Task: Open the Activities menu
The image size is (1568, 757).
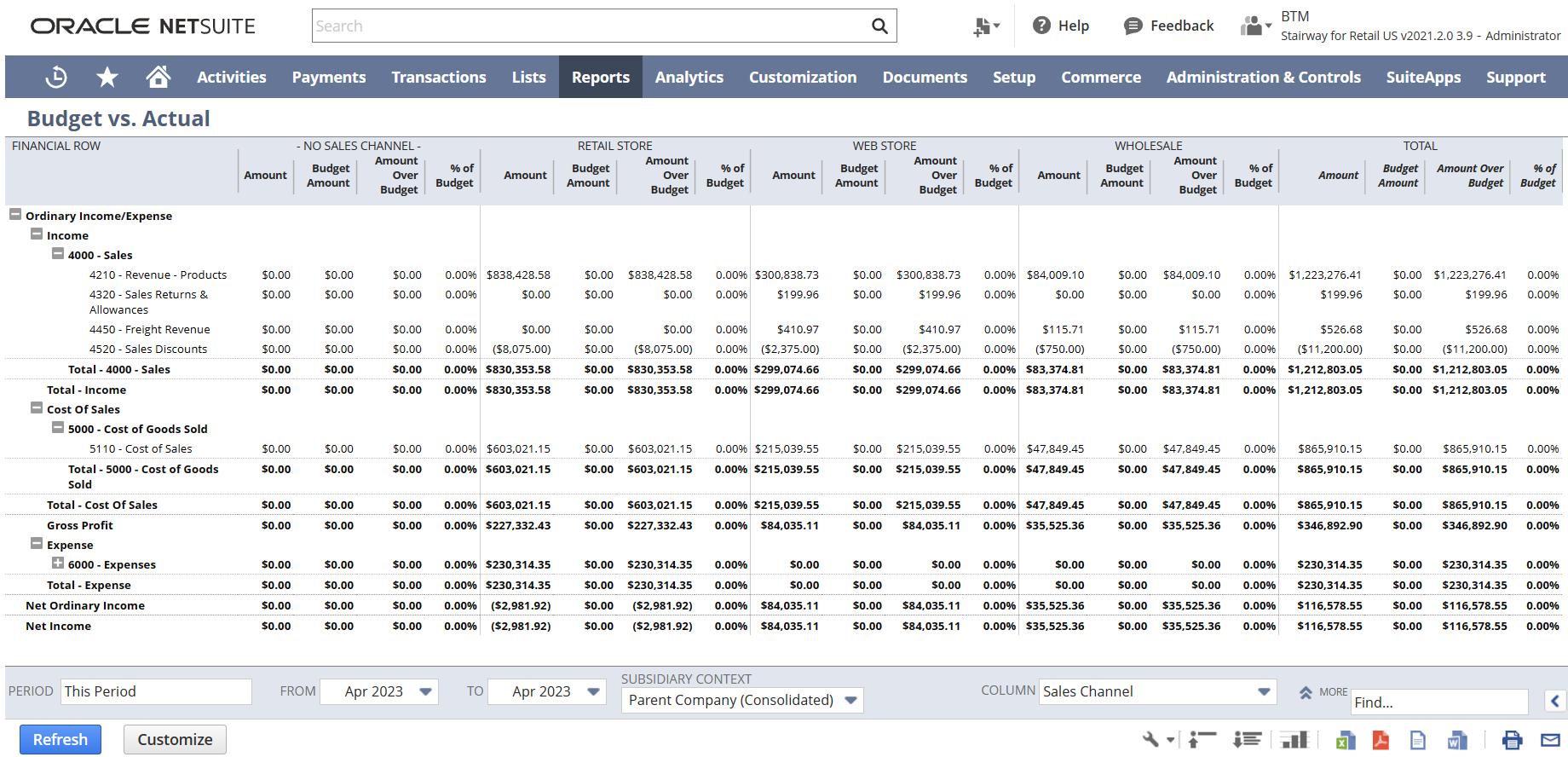Action: coord(232,77)
